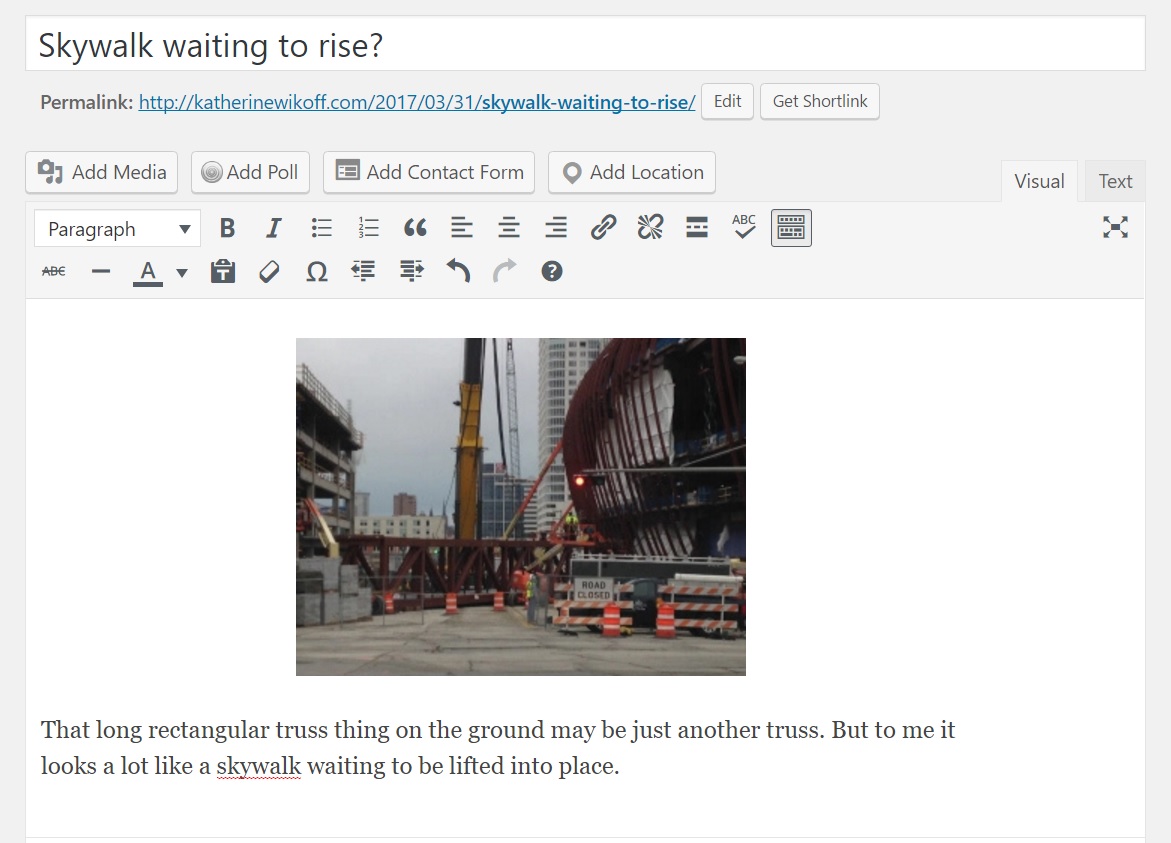Switch to the Text editor tab
Screen dimensions: 1171x843
pyautogui.click(x=1115, y=181)
